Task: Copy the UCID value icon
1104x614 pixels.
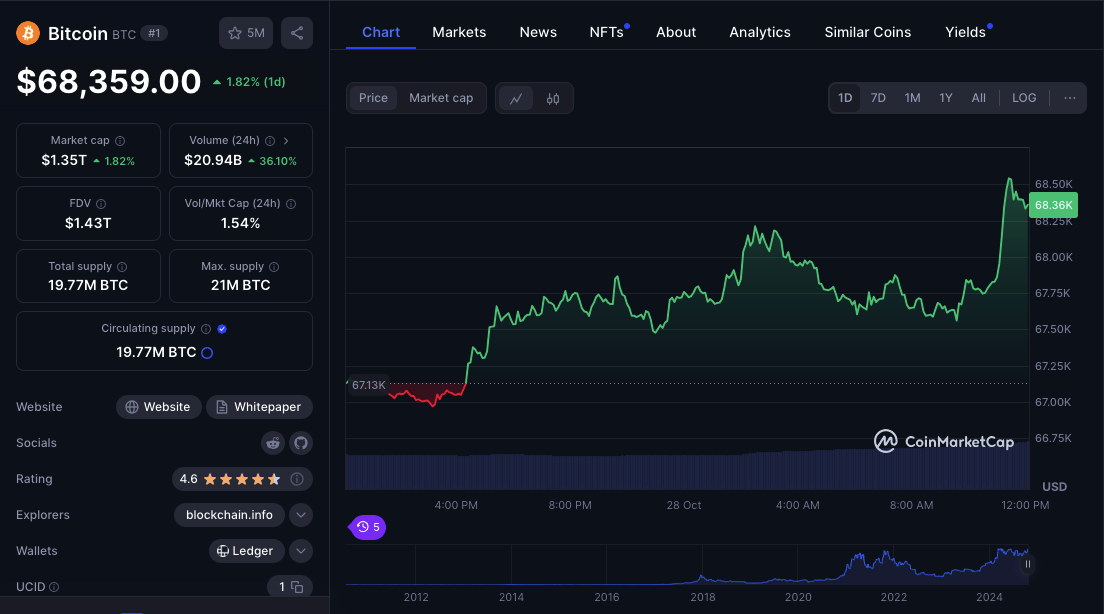Action: (x=296, y=587)
